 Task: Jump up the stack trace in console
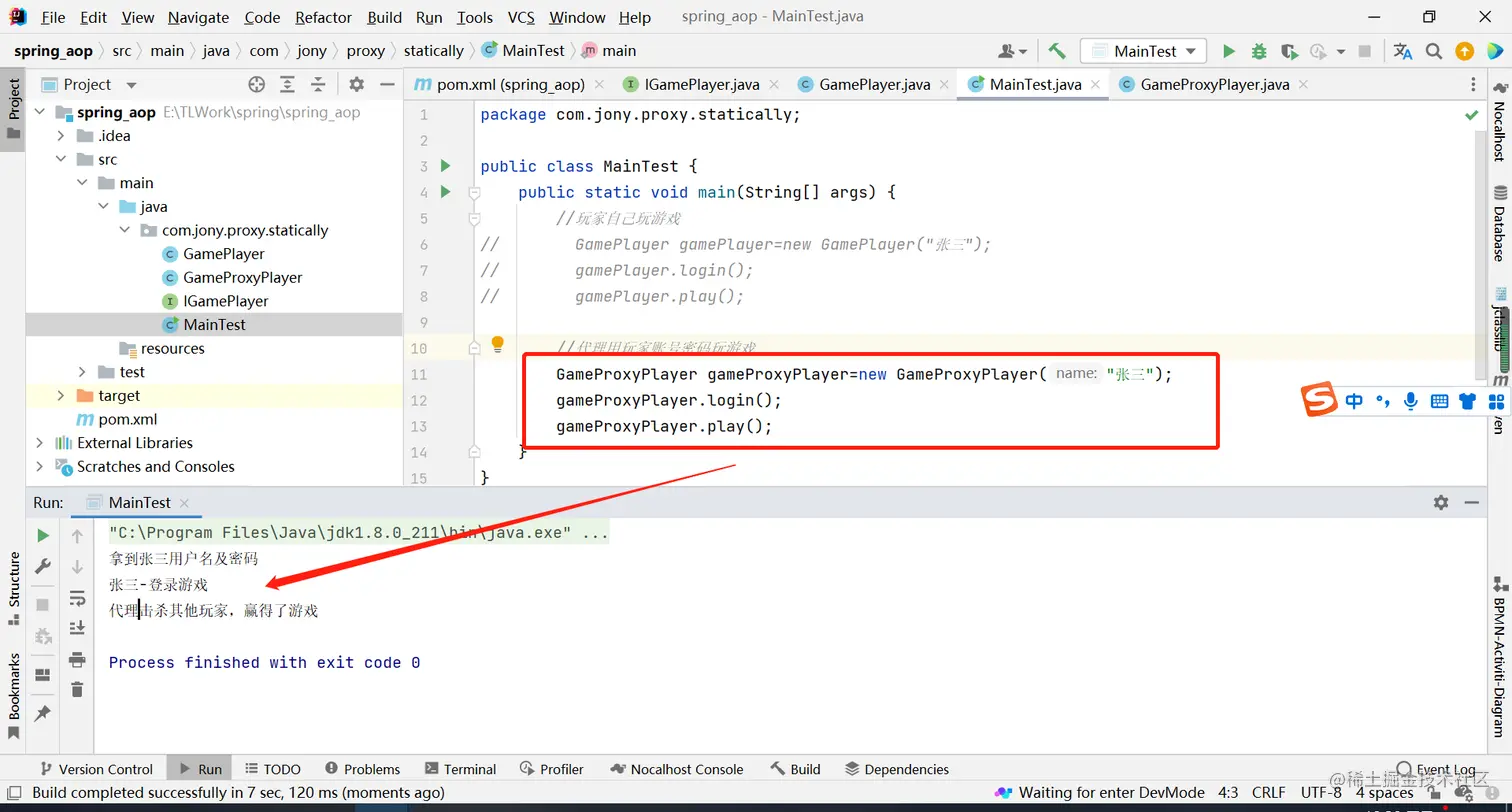pyautogui.click(x=77, y=536)
